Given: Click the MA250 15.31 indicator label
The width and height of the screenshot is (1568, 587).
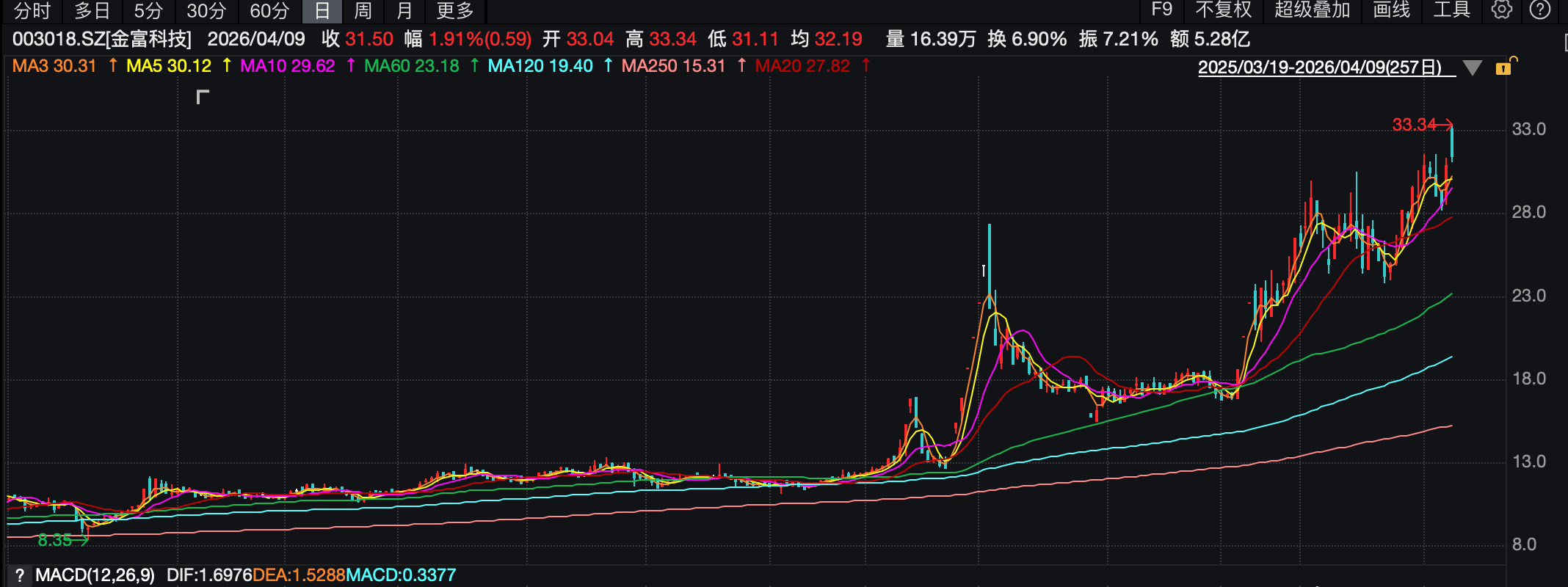Looking at the screenshot, I should point(673,66).
